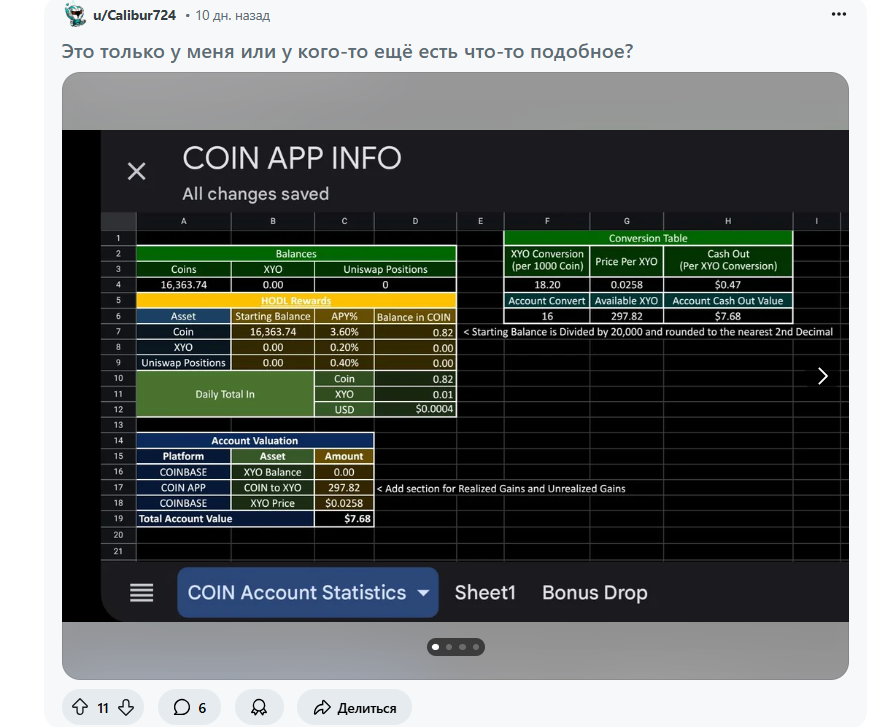Image resolution: width=880 pixels, height=727 pixels.
Task: Click the 'Add section for Realized Gains' note
Action: click(x=501, y=488)
